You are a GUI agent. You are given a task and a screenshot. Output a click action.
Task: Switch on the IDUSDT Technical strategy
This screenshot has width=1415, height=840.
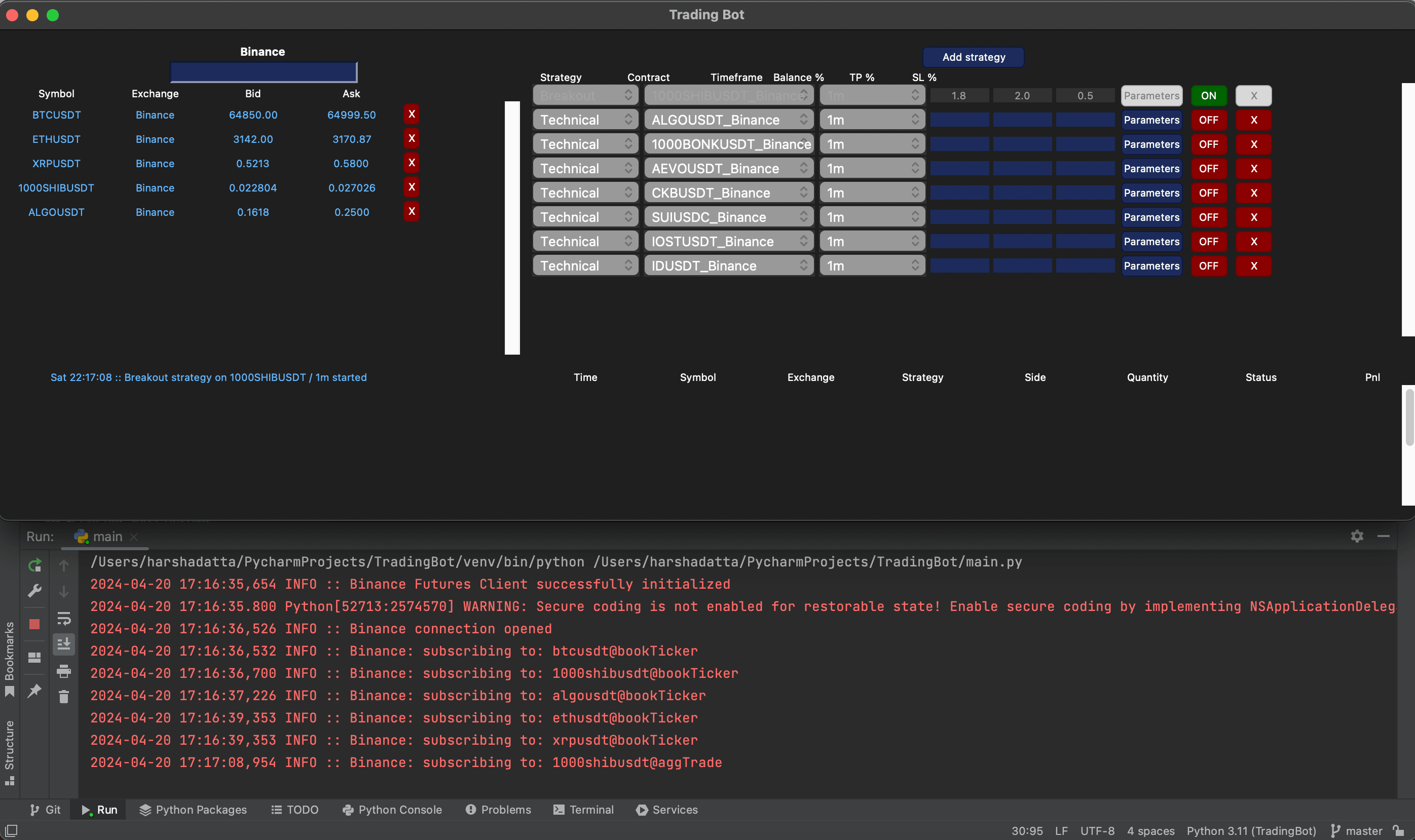pyautogui.click(x=1209, y=265)
